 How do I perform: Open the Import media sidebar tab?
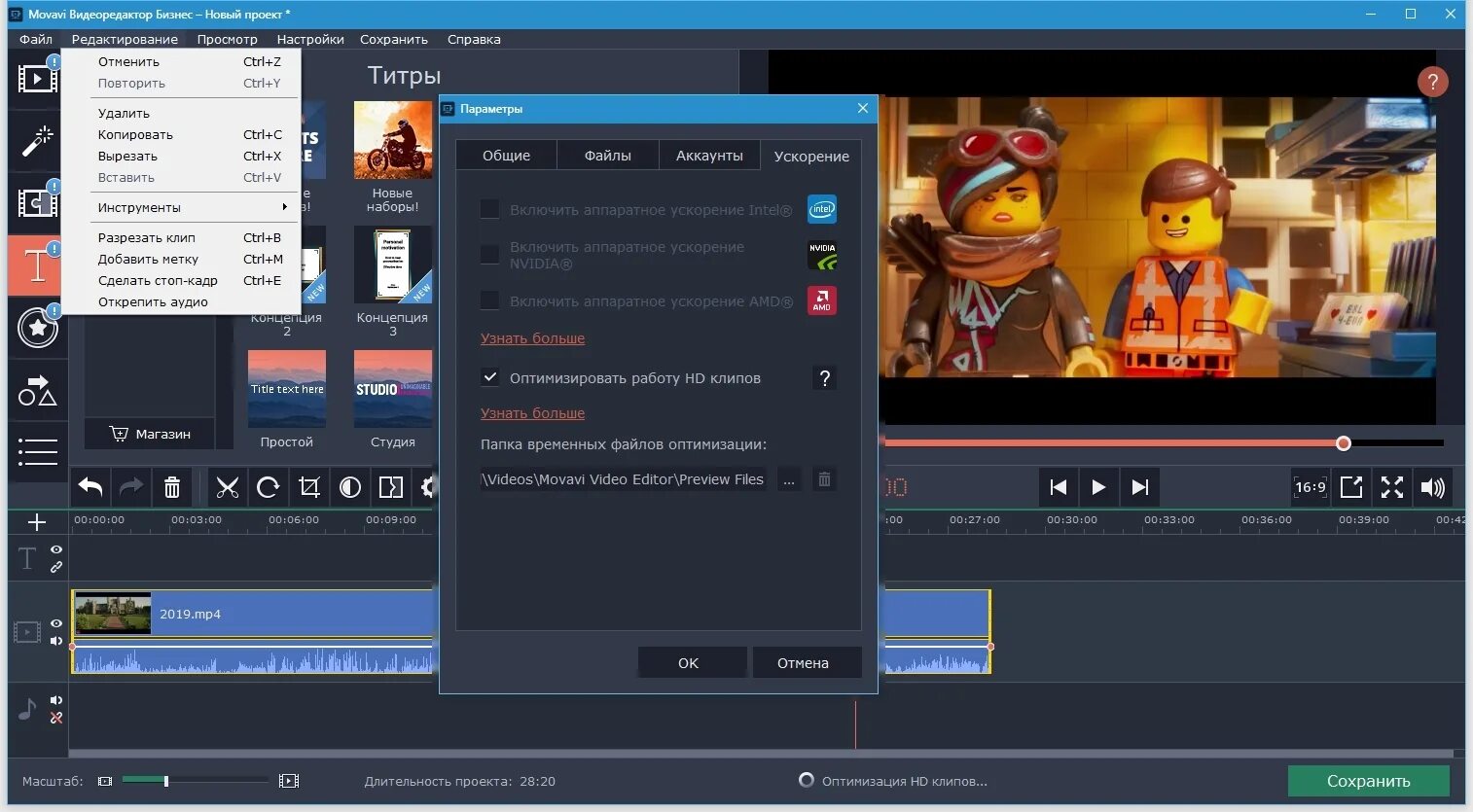coord(37,79)
